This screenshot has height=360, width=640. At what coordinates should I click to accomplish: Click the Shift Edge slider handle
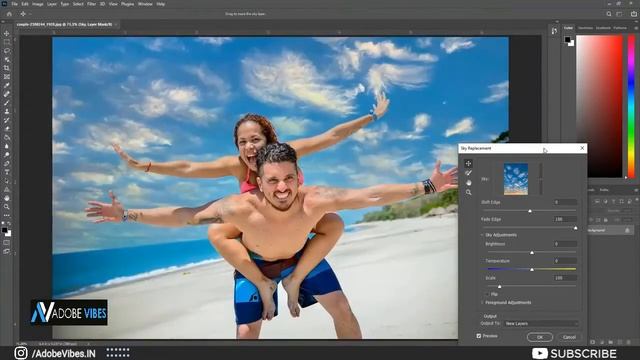[x=530, y=211]
